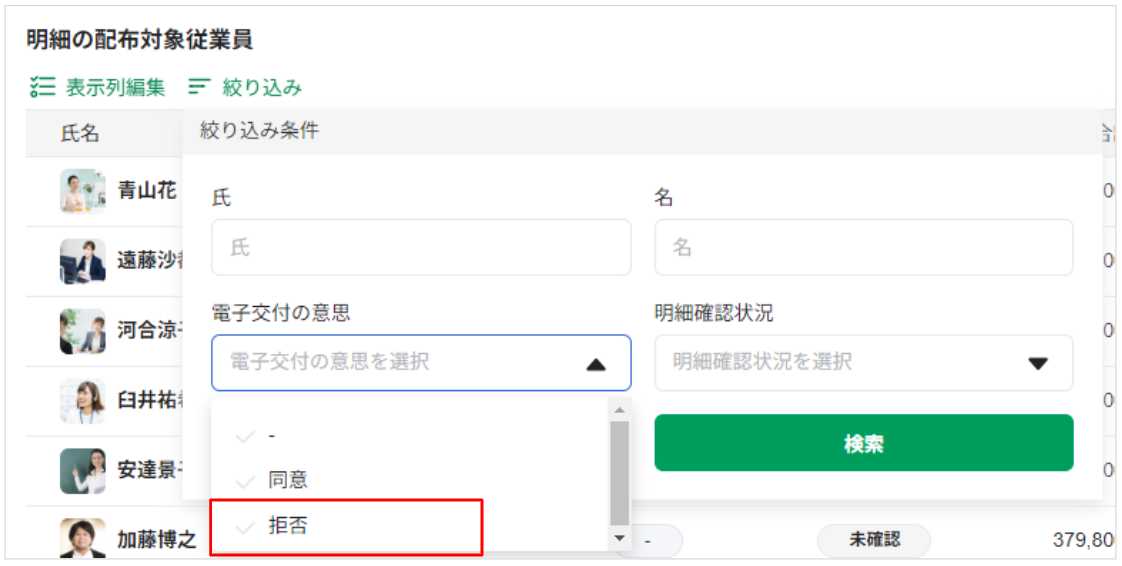Click the green 検索 button

864,443
